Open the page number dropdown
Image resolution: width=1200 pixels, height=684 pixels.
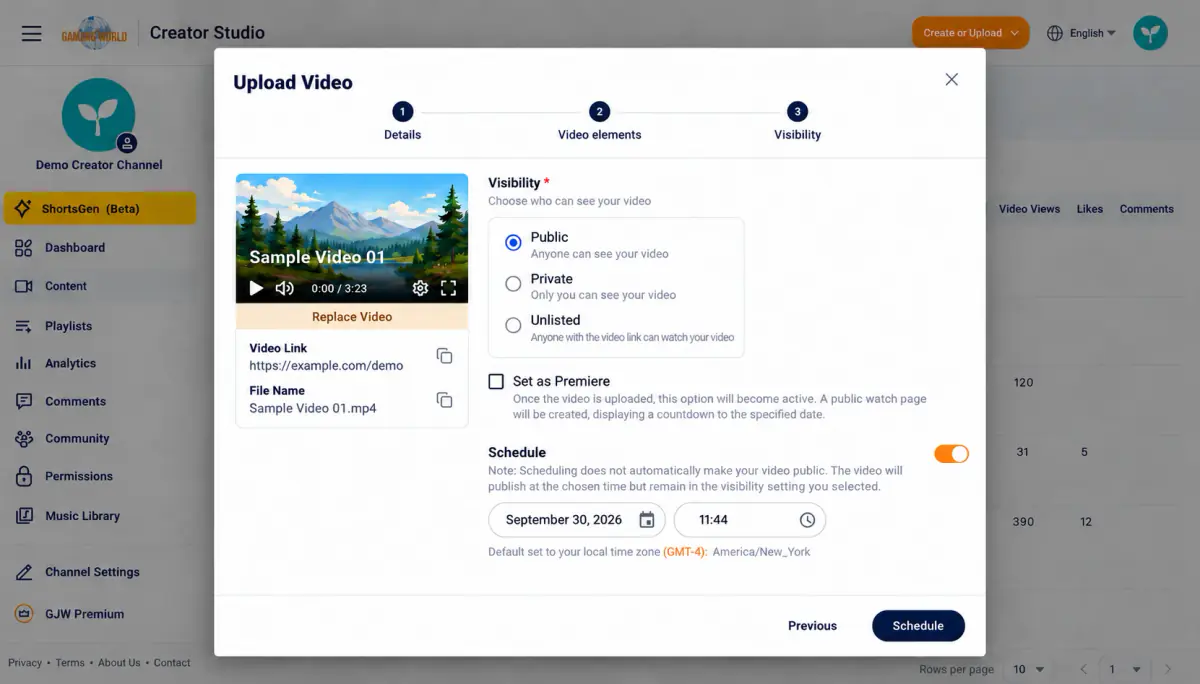[1124, 669]
